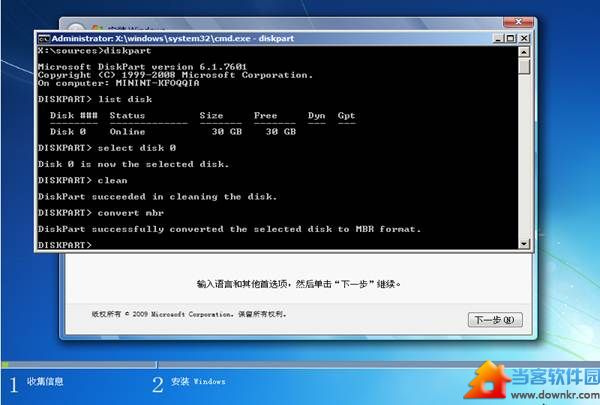
Task: Click the 'Size' column header
Action: pyautogui.click(x=211, y=116)
